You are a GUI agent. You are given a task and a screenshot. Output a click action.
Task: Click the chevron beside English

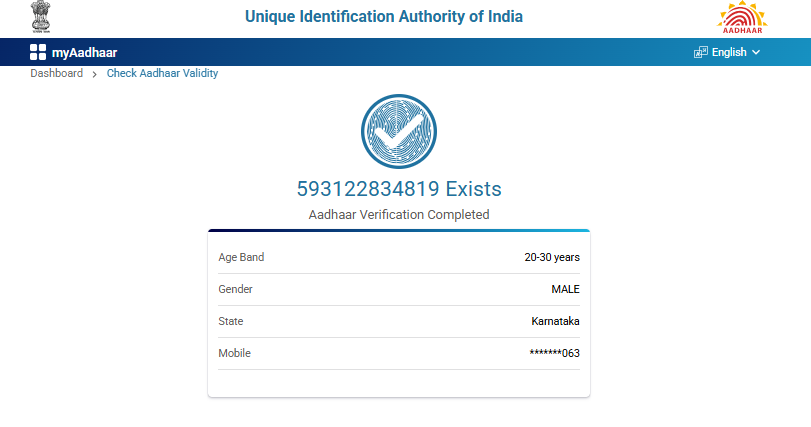(x=756, y=52)
